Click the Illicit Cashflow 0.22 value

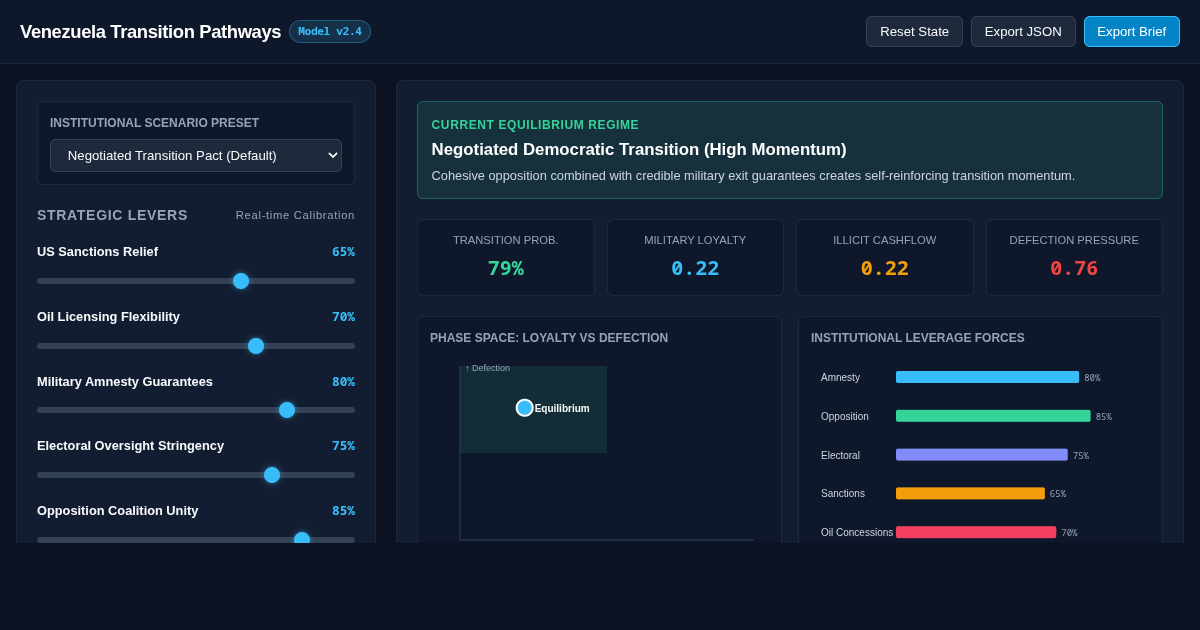[x=885, y=268]
